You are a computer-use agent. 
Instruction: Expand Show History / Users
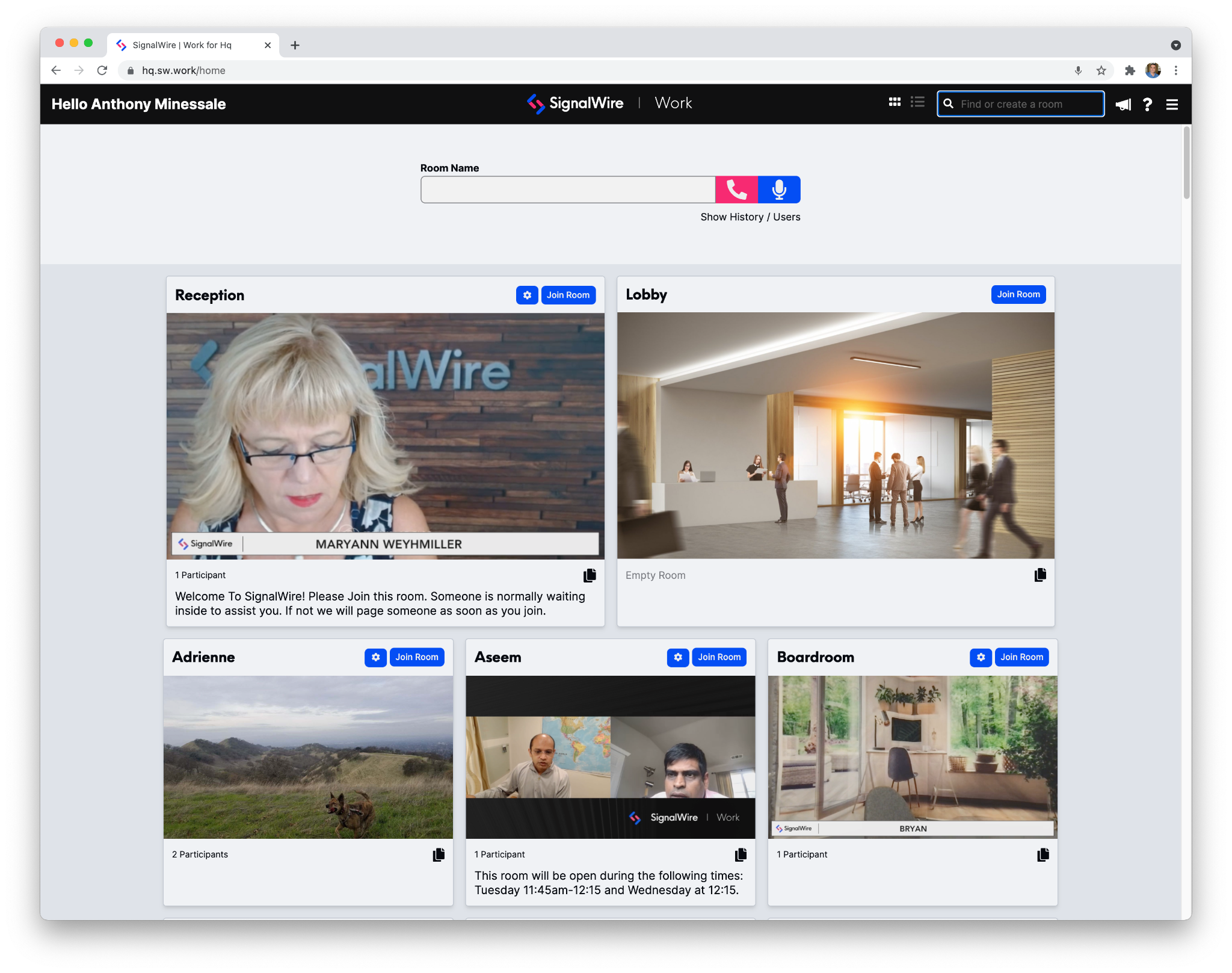coord(750,217)
